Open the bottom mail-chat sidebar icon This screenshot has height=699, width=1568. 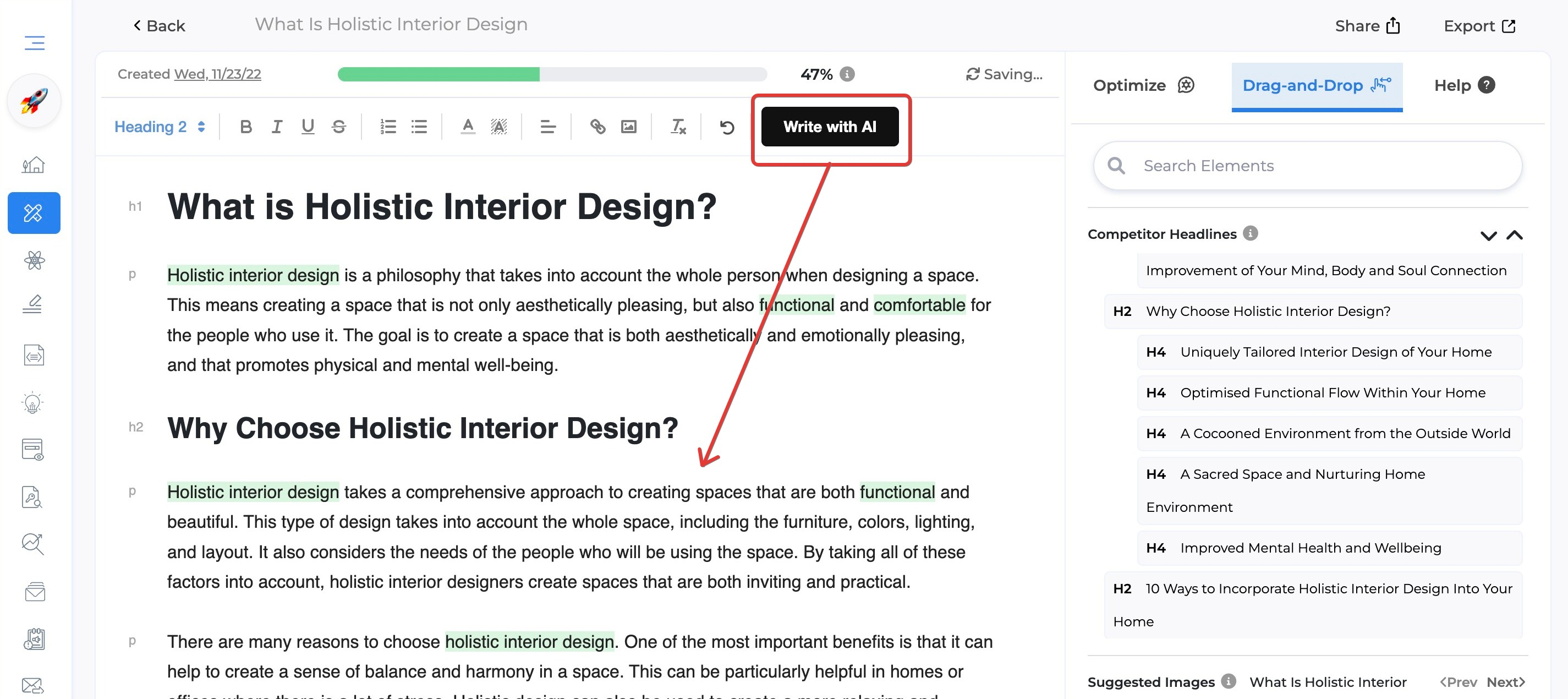point(32,686)
